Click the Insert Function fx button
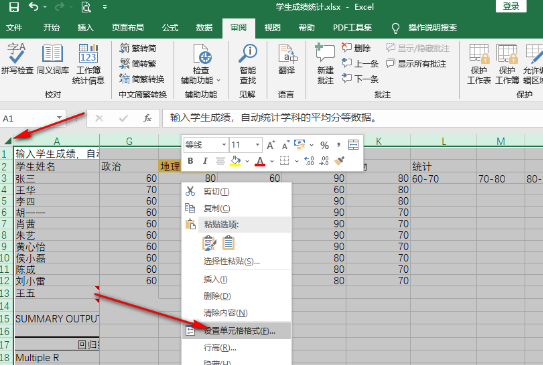Viewport: 543px width, 365px height. click(x=148, y=118)
